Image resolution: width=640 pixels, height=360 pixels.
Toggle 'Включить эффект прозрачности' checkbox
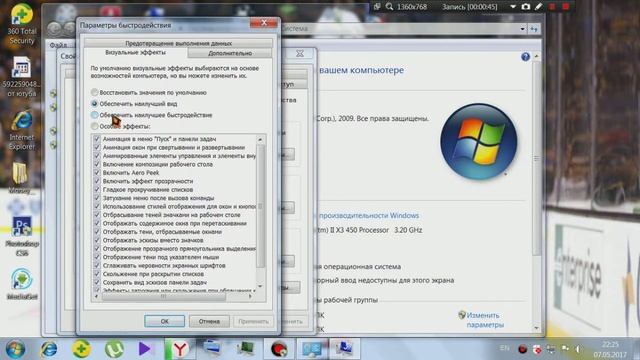click(97, 181)
